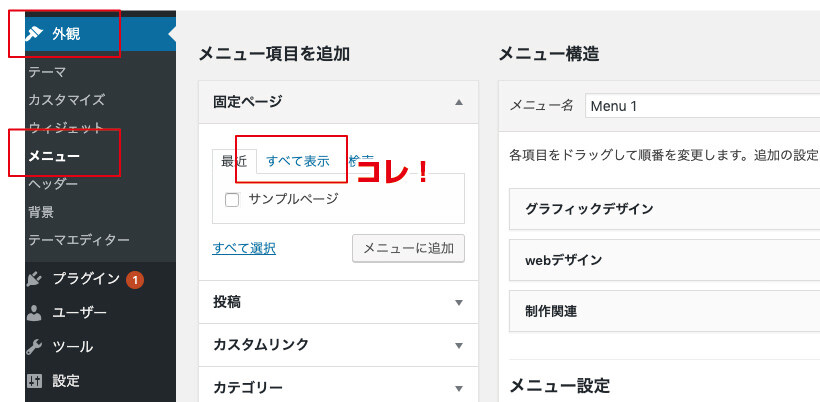Image resolution: width=820 pixels, height=402 pixels.
Task: Open the カスタマイズ submenu item
Action: click(66, 100)
